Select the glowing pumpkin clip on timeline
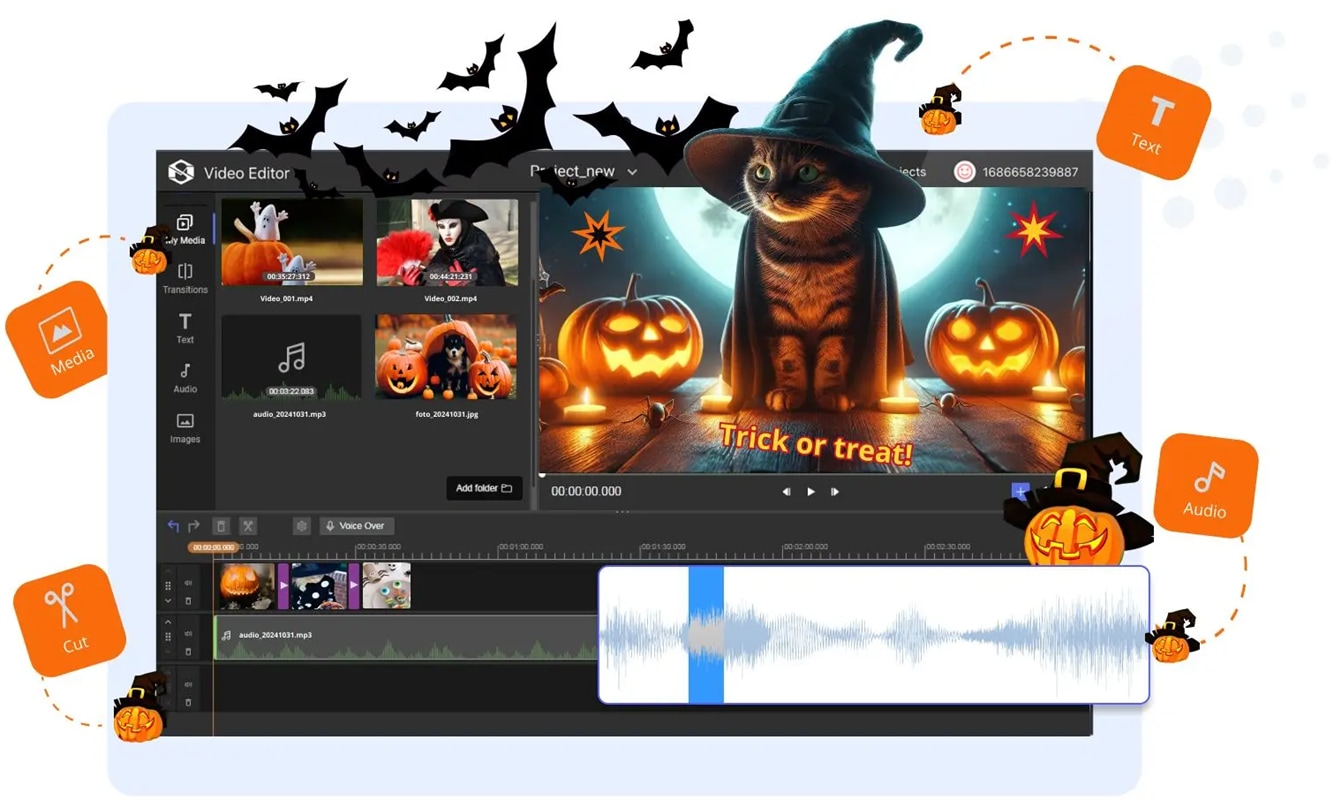 tap(247, 586)
